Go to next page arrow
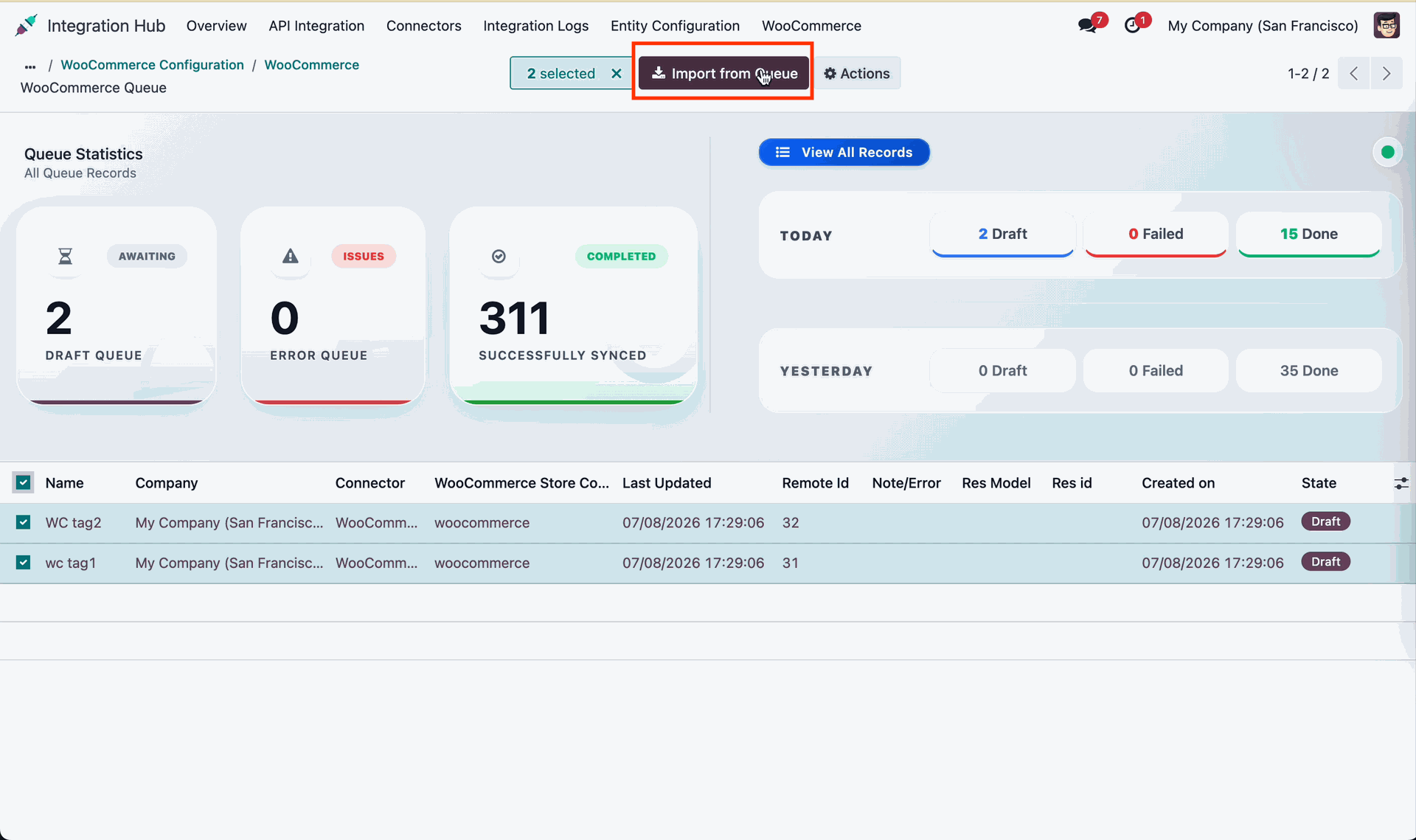 (x=1386, y=73)
